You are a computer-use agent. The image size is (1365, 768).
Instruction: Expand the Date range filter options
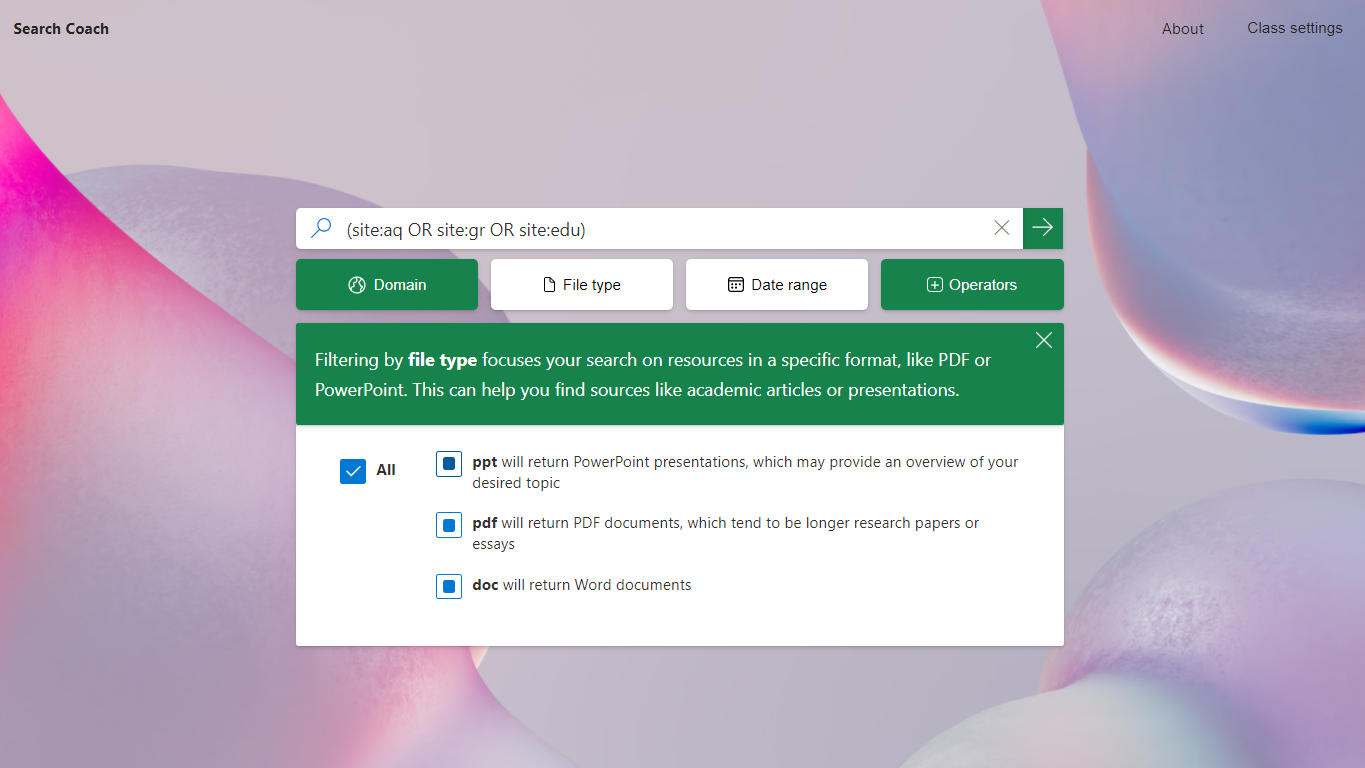pyautogui.click(x=776, y=285)
